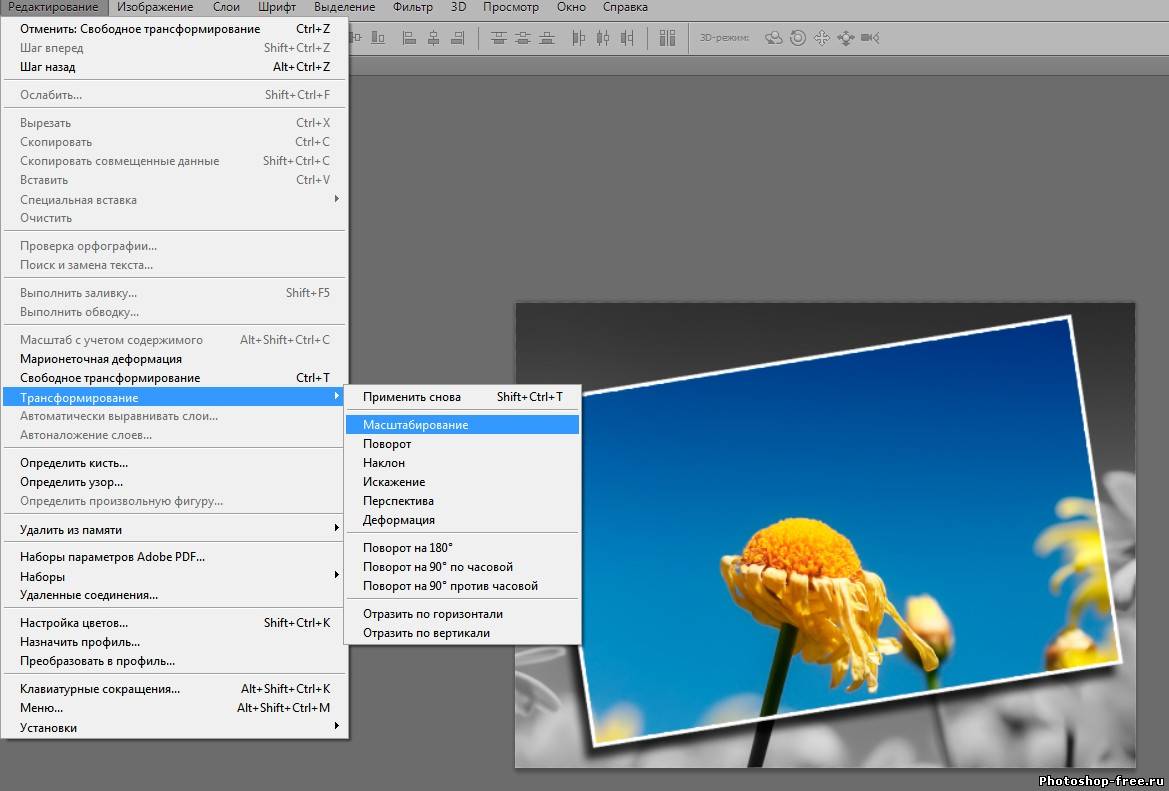1169x791 pixels.
Task: Choose Отразить по горизонтали
Action: click(432, 614)
